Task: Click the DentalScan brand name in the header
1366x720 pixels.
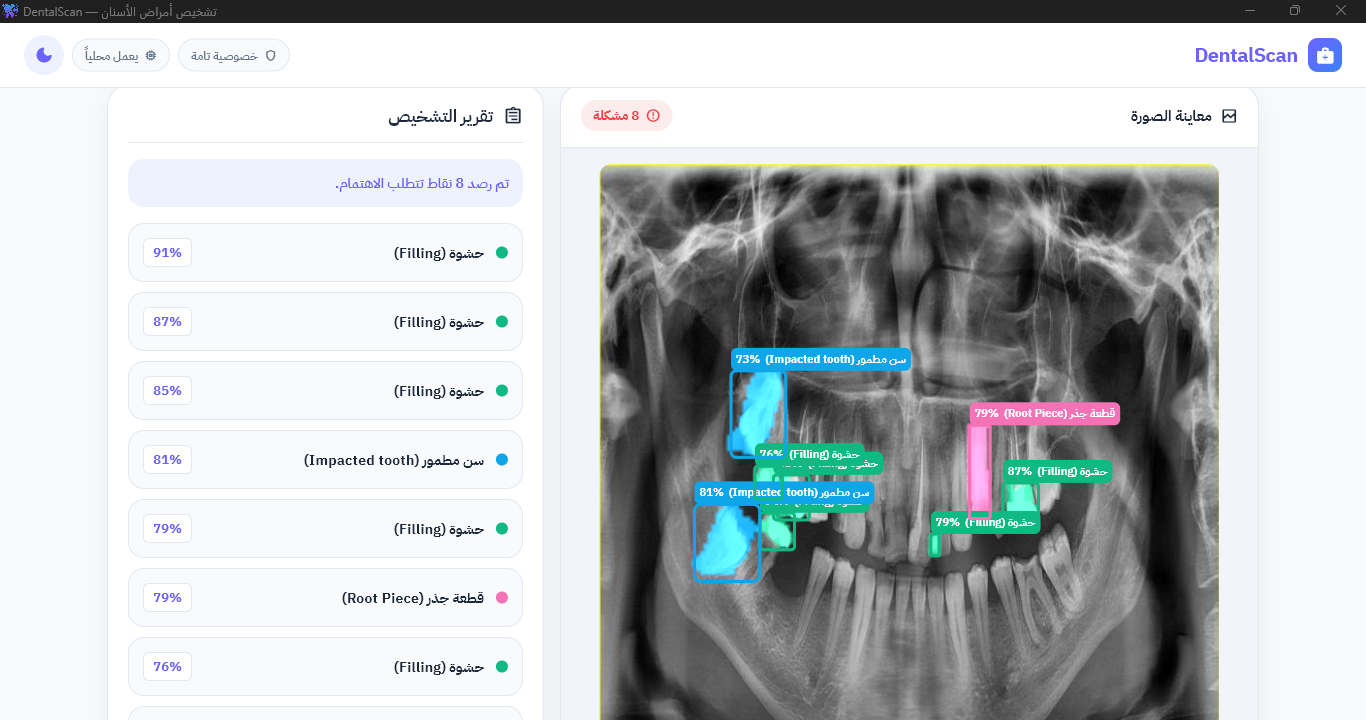Action: click(1246, 55)
